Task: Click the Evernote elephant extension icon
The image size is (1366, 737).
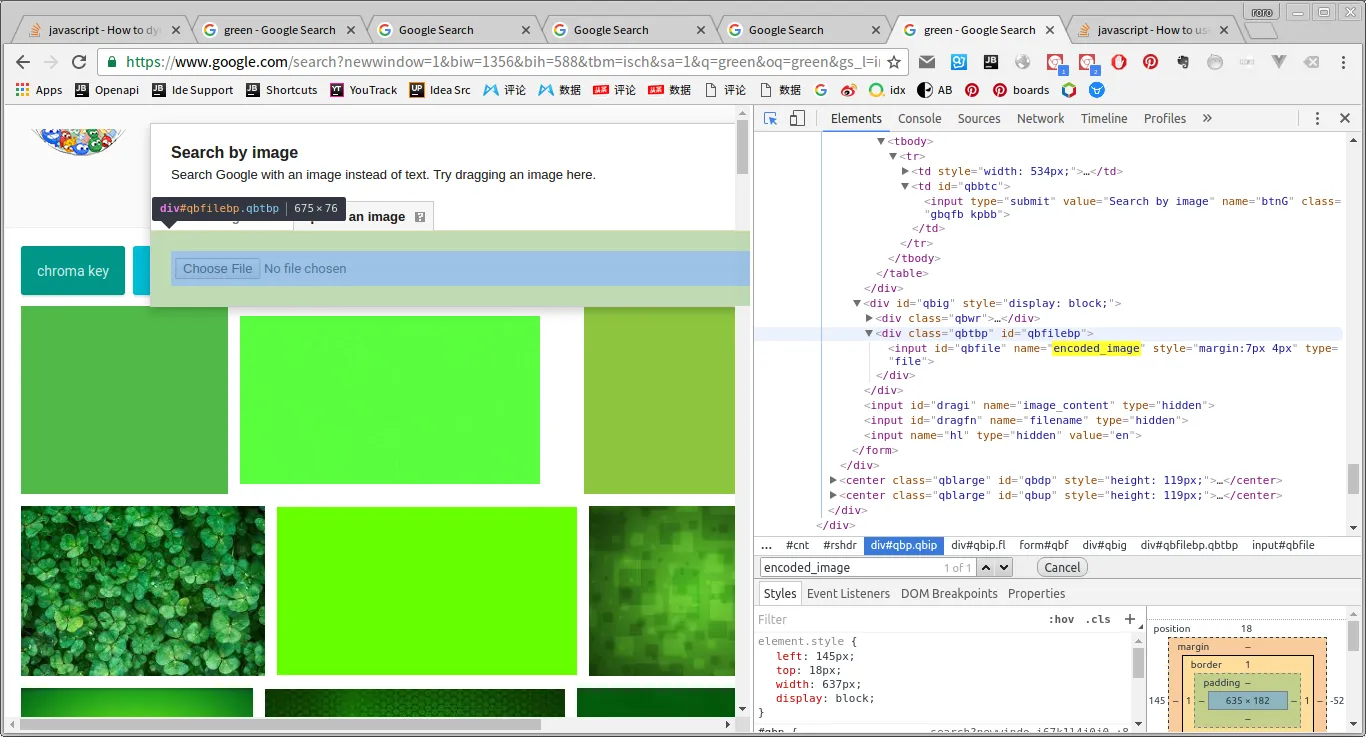Action: click(1183, 62)
